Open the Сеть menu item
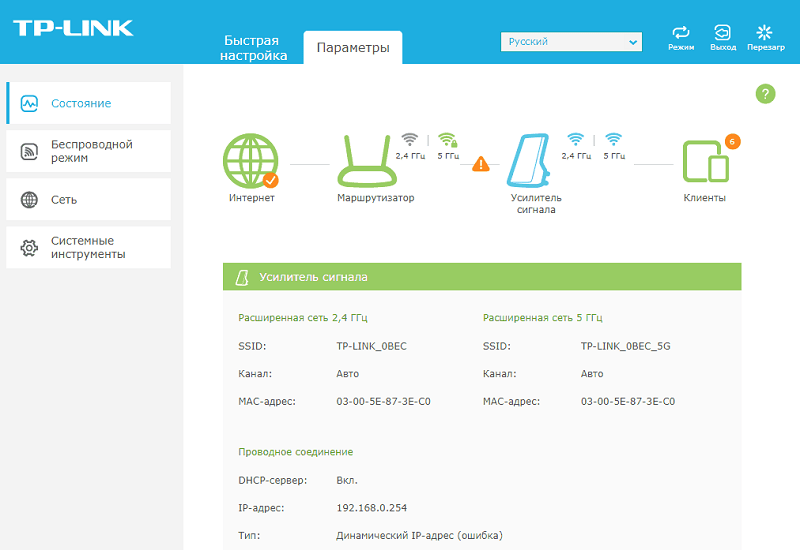Image resolution: width=800 pixels, height=550 pixels. [x=88, y=199]
